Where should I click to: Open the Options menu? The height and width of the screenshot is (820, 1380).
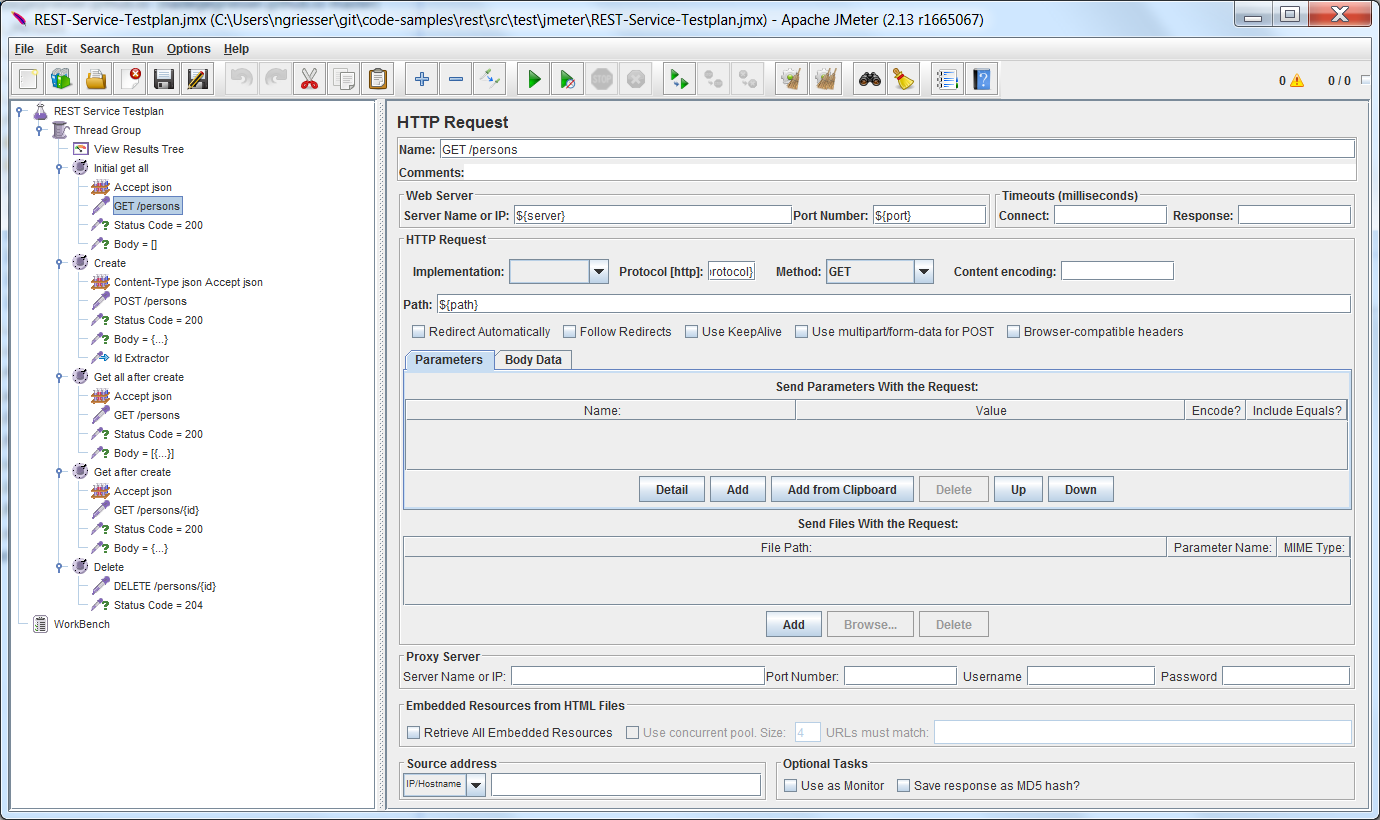[189, 49]
